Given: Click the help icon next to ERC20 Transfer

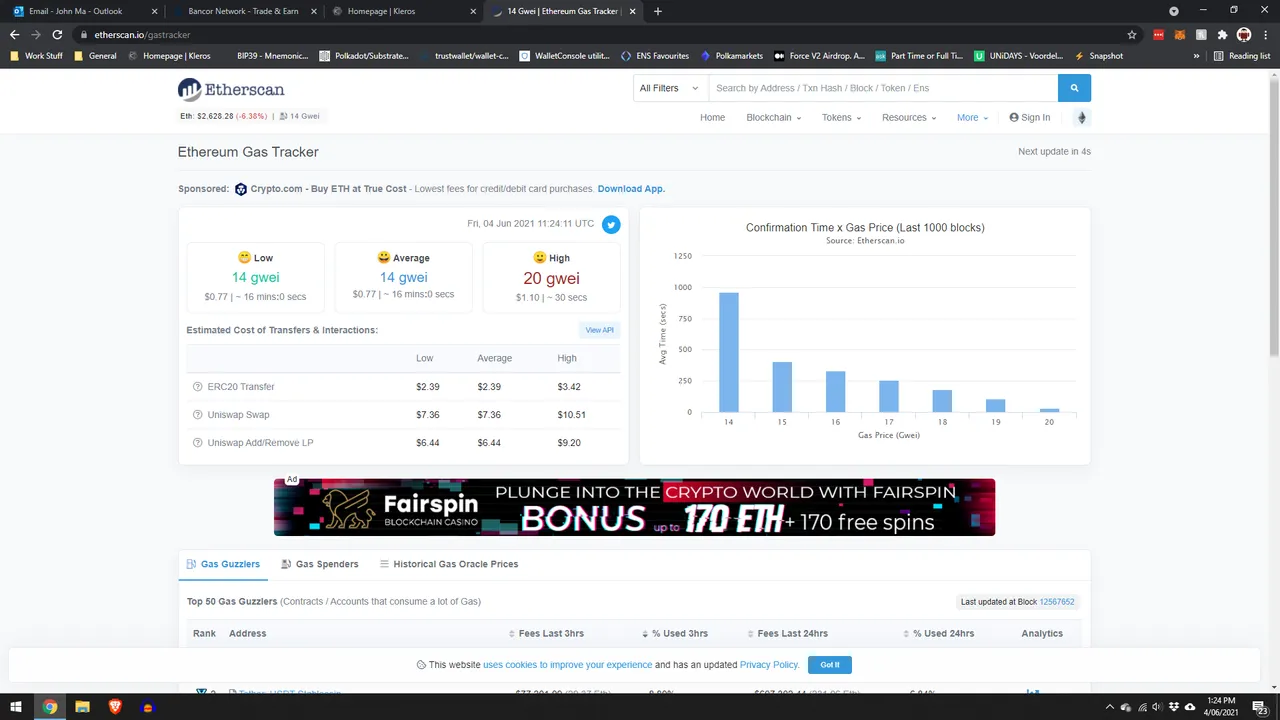Looking at the screenshot, I should pyautogui.click(x=198, y=387).
